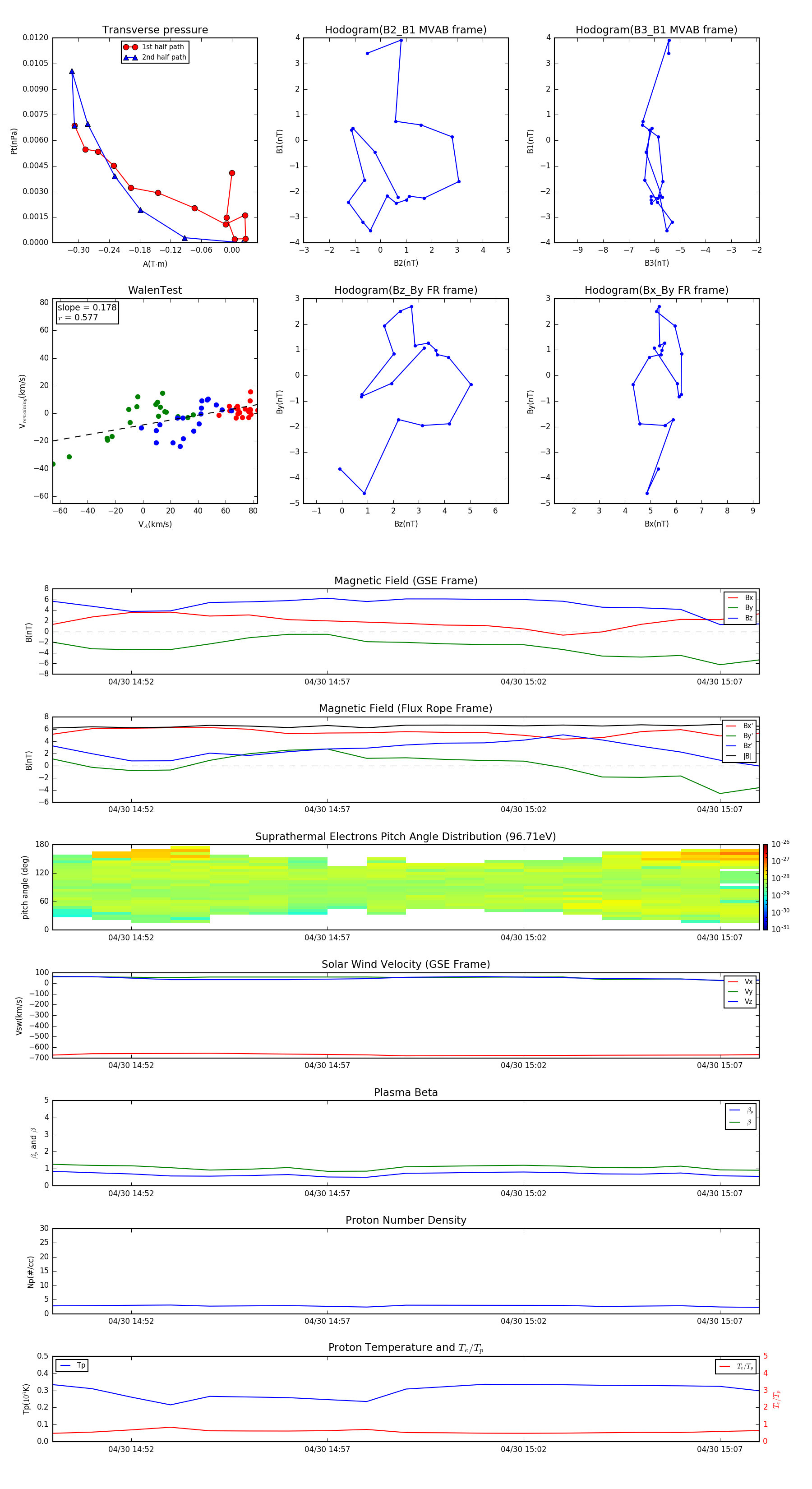The width and height of the screenshot is (812, 1489).
Task: Click '2nd half path' legend entry
Action: 155,57
